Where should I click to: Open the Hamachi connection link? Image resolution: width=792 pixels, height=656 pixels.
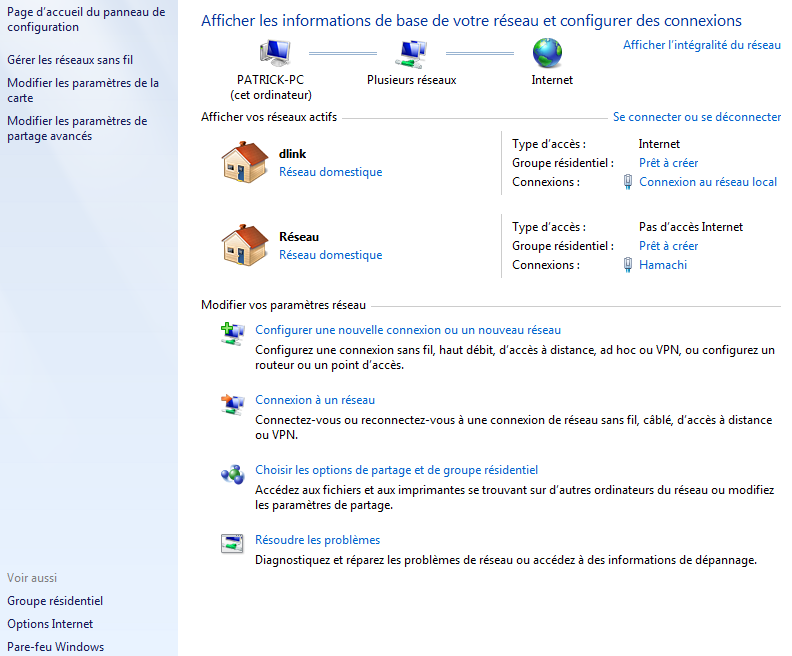663,265
